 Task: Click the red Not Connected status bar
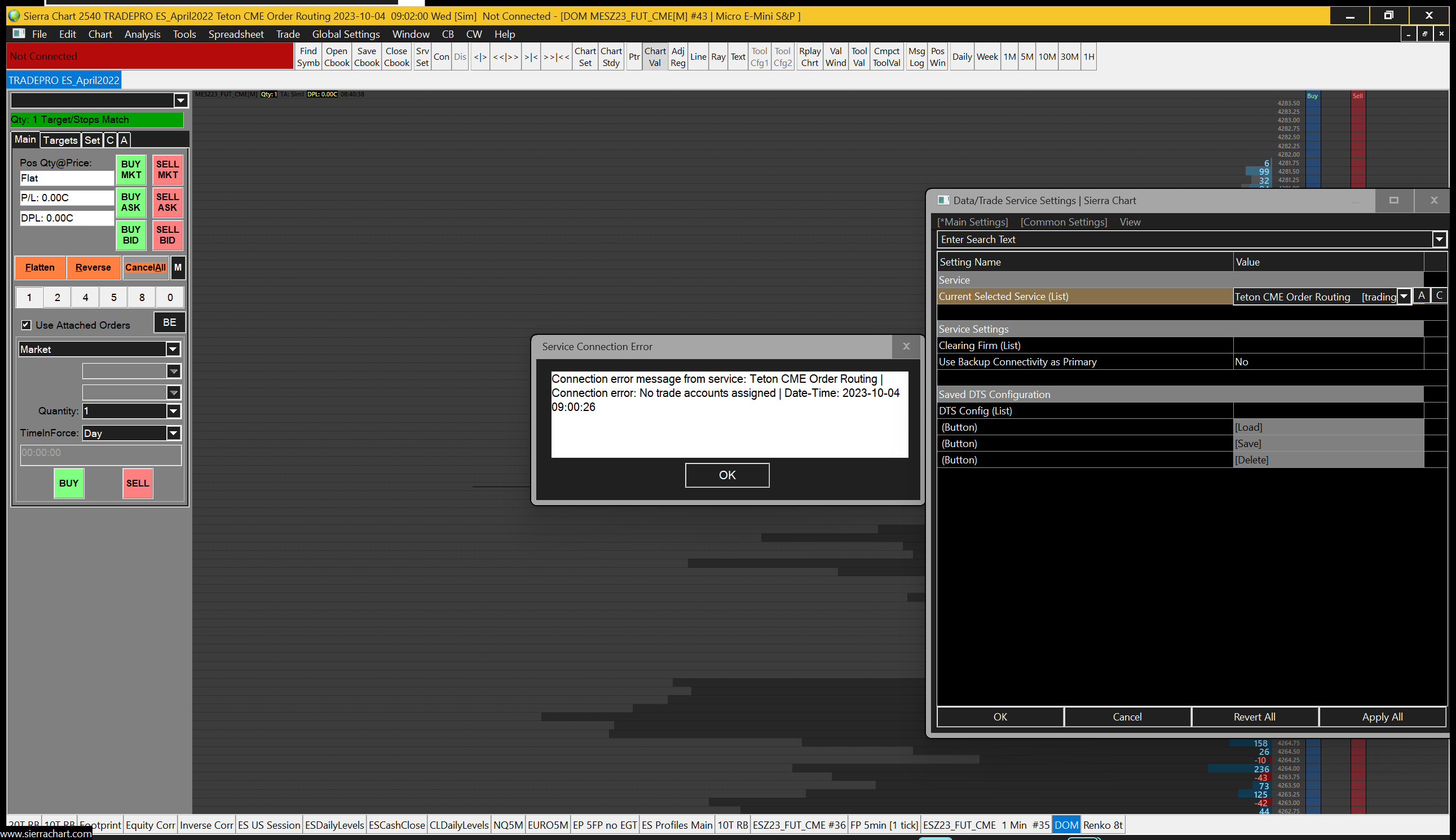(150, 56)
